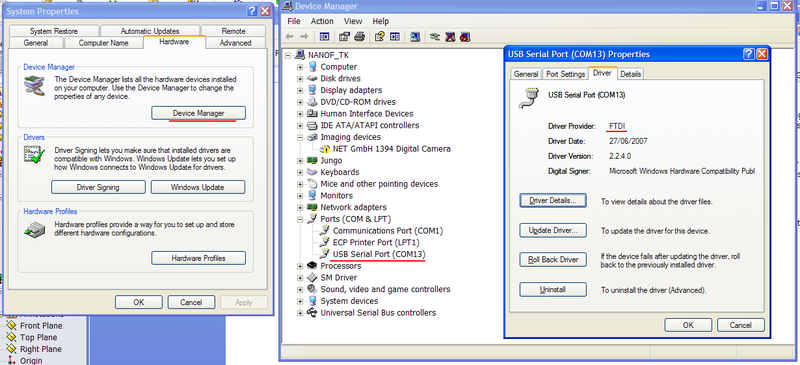The width and height of the screenshot is (800, 365).
Task: Select Communications Port (COM1) in device tree
Action: pyautogui.click(x=388, y=231)
